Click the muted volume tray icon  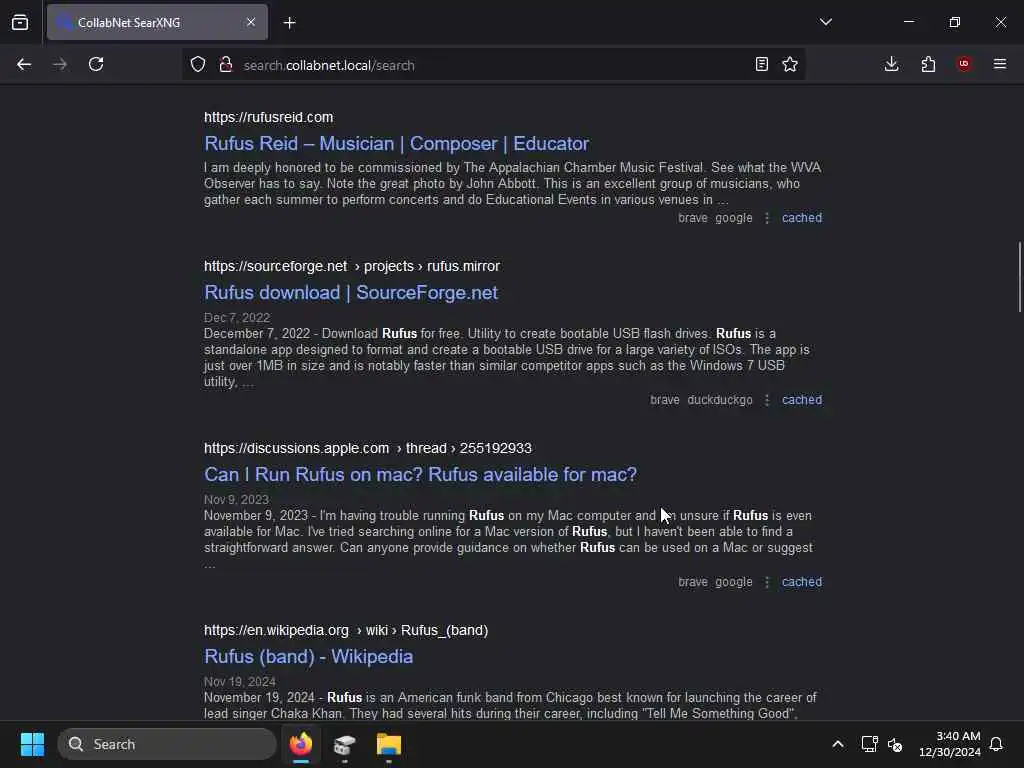point(895,744)
